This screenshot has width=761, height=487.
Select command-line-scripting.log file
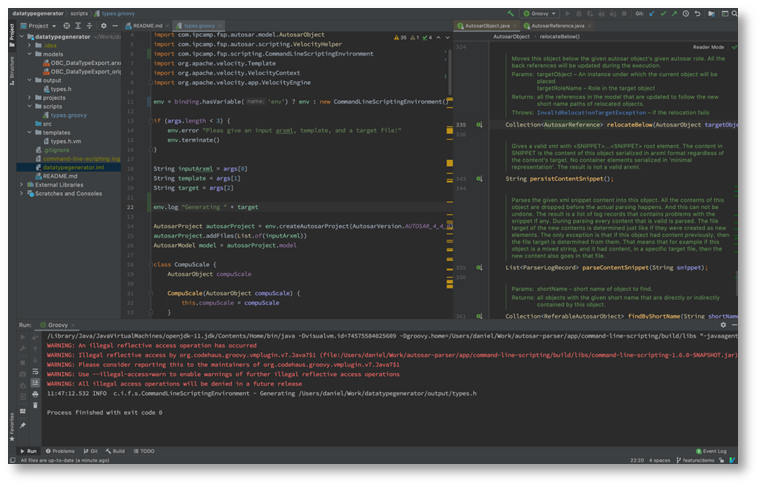78,159
